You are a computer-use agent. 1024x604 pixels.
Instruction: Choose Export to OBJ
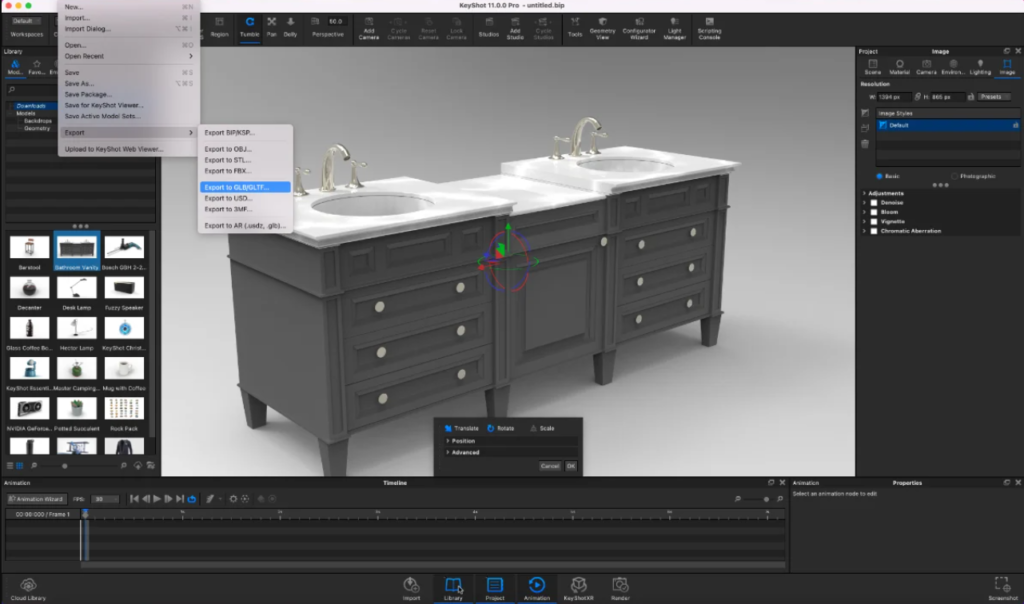click(245, 149)
